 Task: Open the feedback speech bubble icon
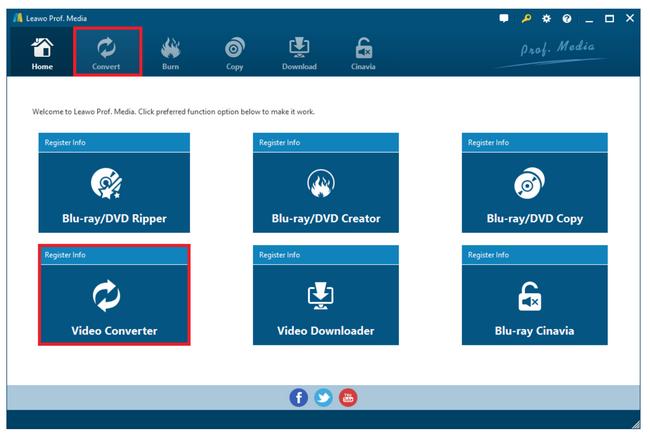pos(503,18)
